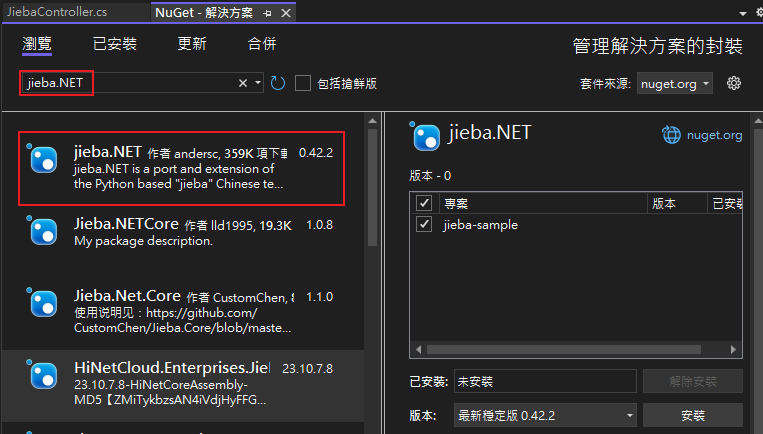Click the project list horizontal scrollbar thumb
Screen dimensions: 763x434
(x=563, y=349)
